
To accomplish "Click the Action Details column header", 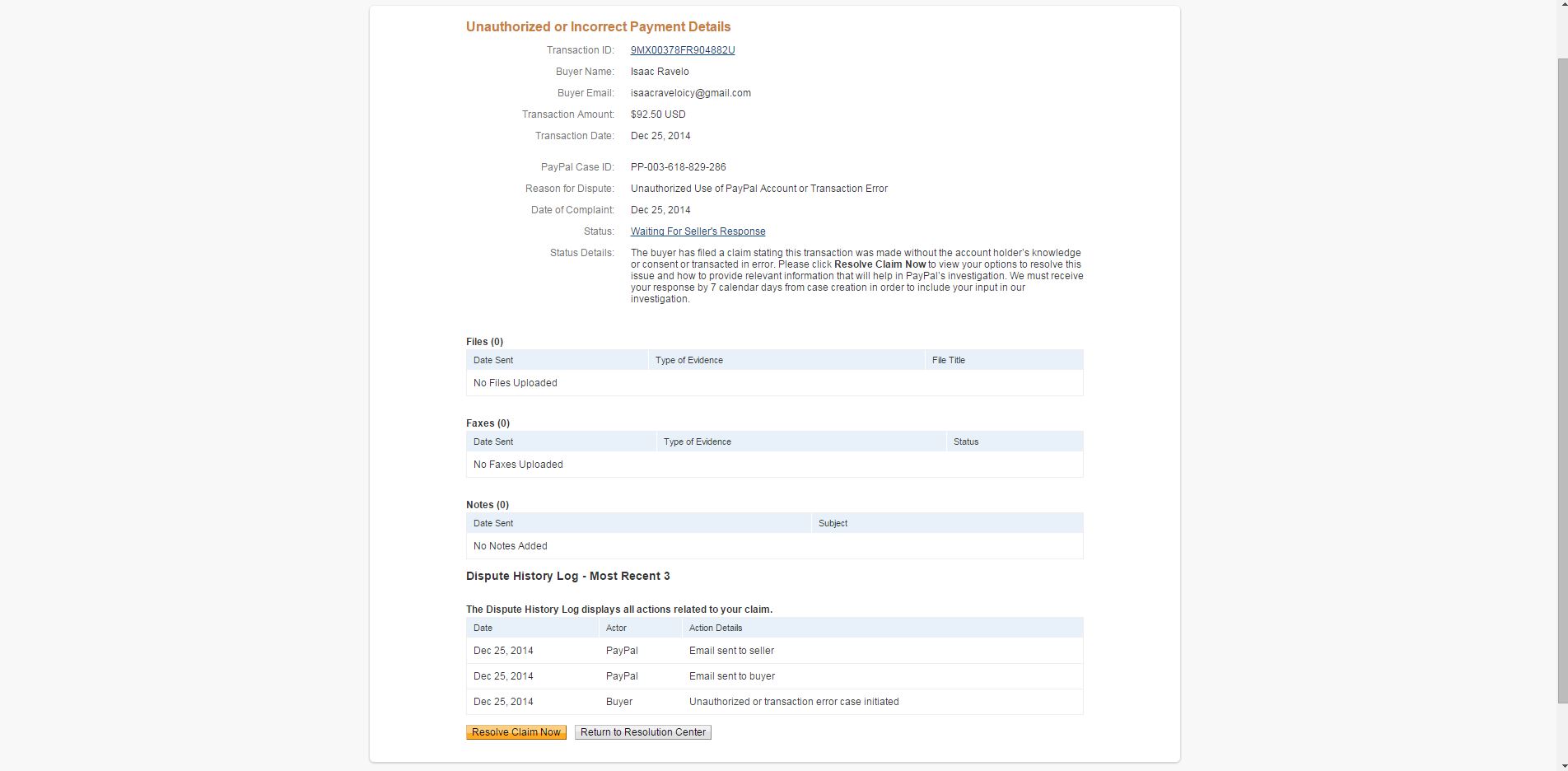I will click(715, 628).
